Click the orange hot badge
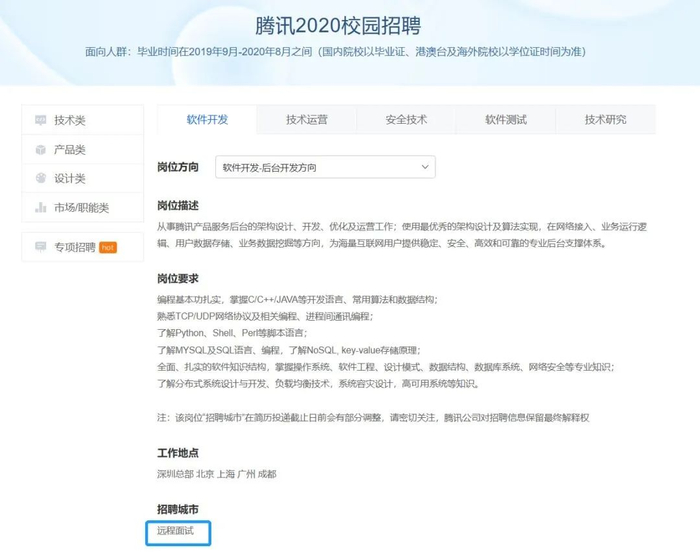 108,247
